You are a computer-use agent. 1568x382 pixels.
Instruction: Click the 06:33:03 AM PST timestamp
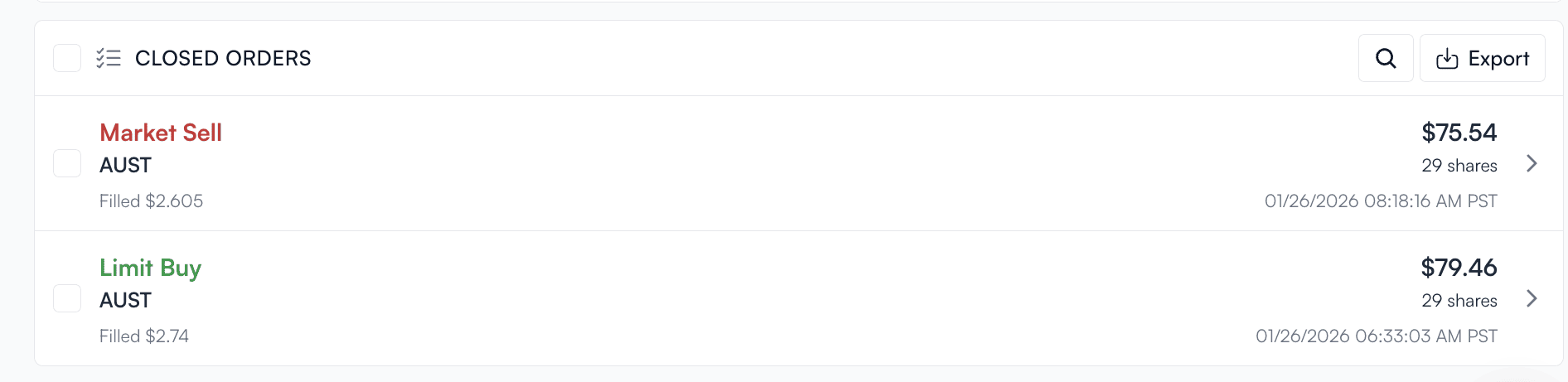1376,336
